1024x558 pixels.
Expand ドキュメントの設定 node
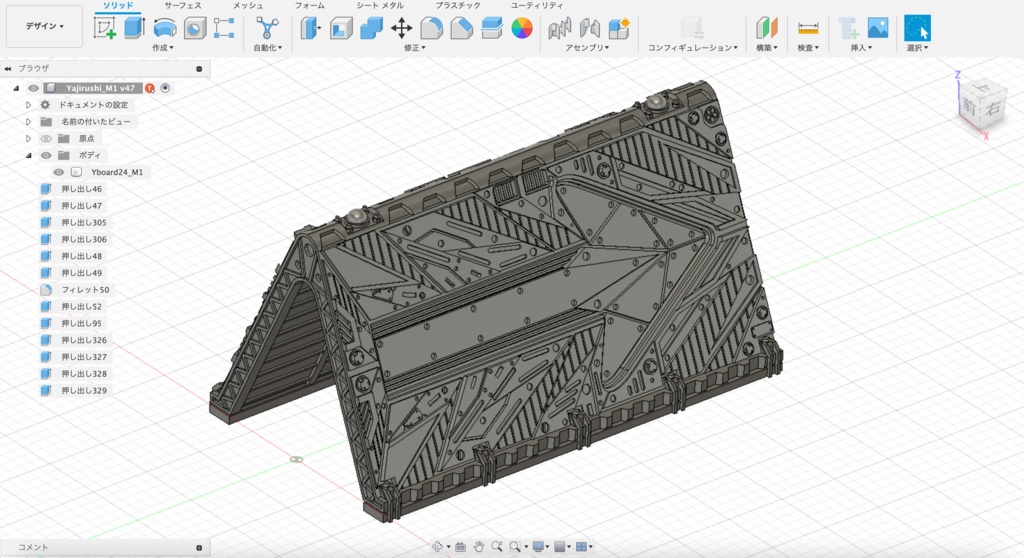[x=28, y=105]
